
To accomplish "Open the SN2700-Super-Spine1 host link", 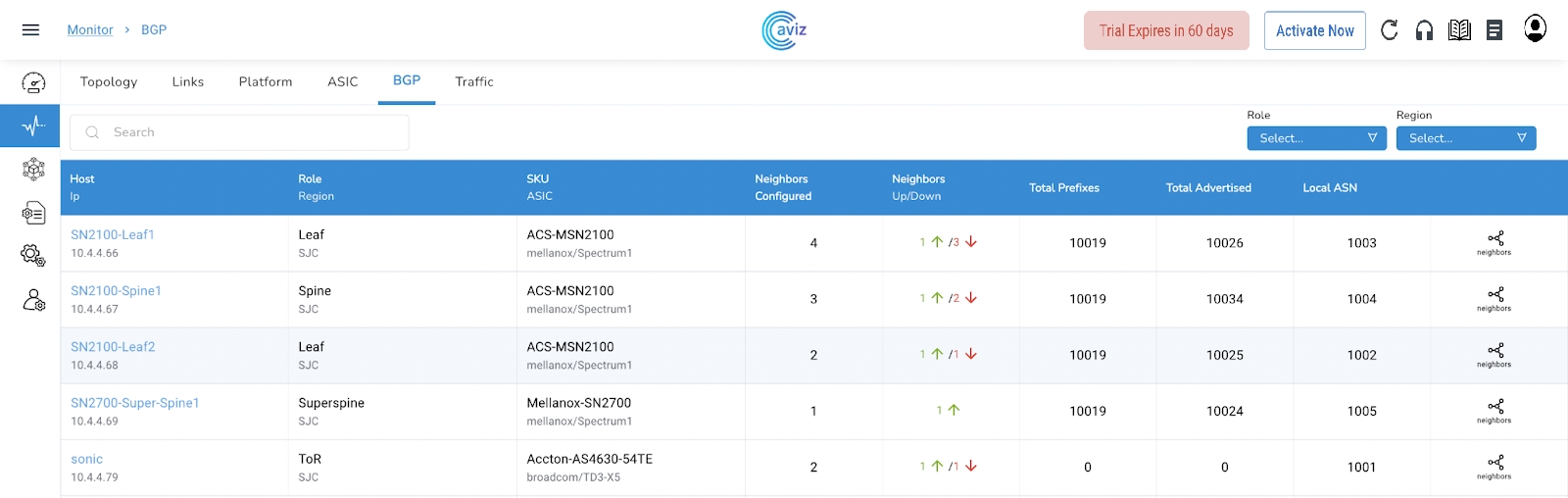I will pyautogui.click(x=135, y=403).
